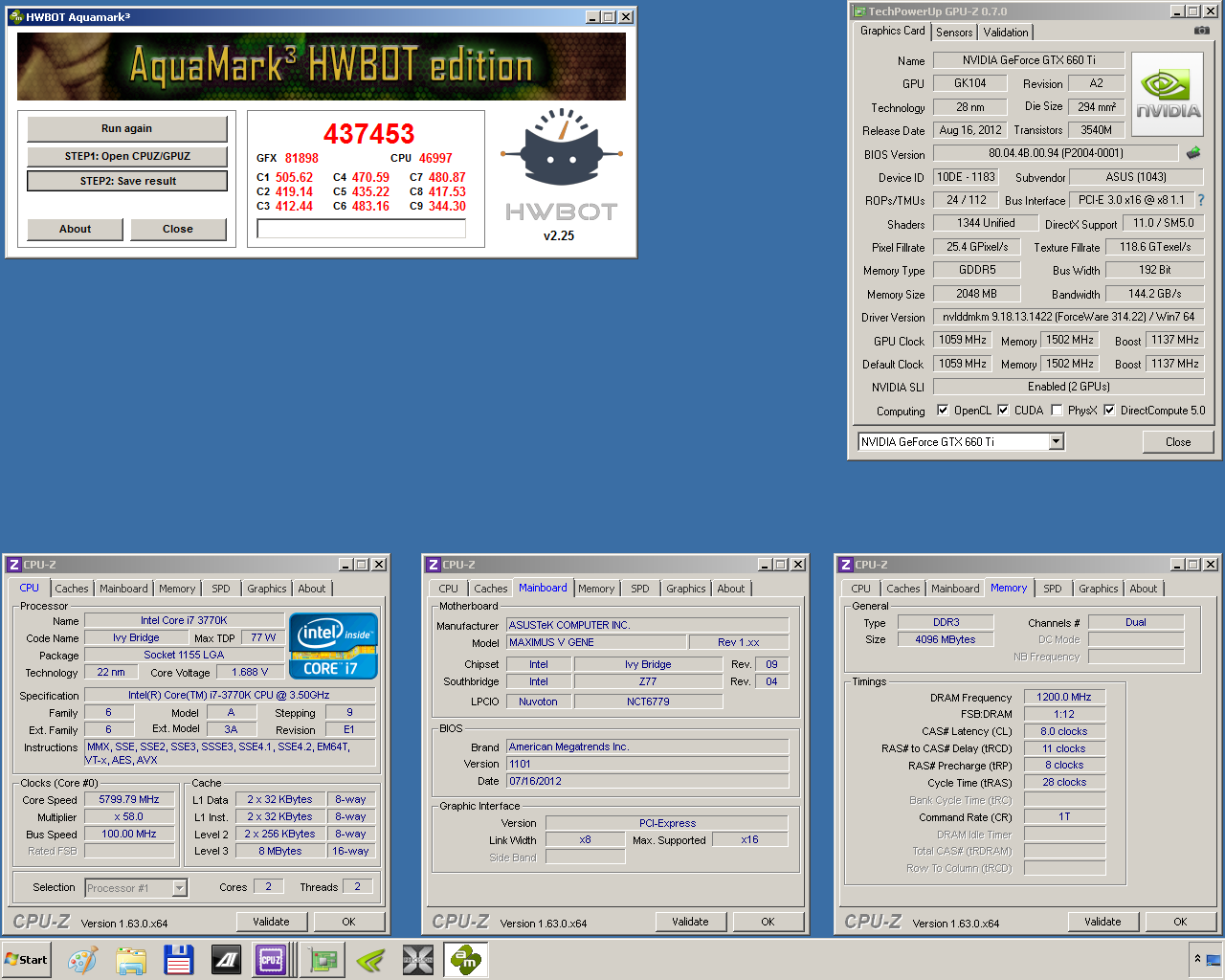Click the Start button

27,960
